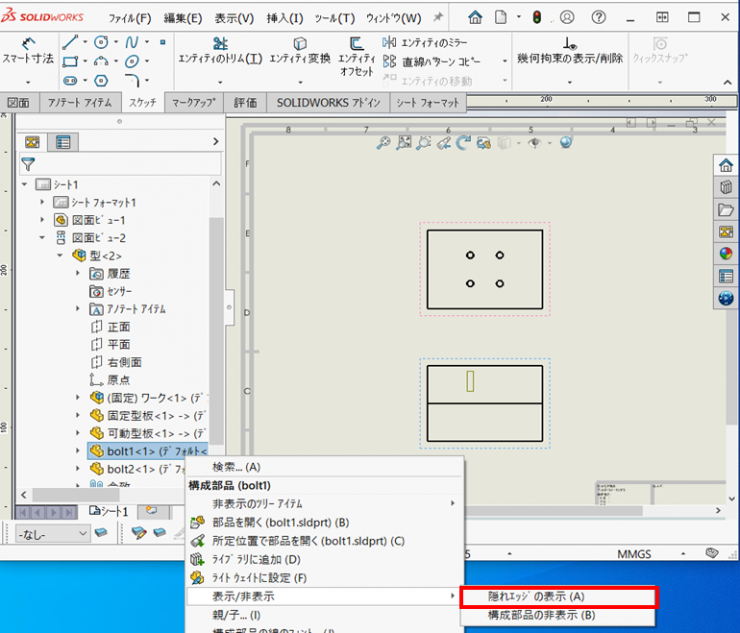Collapse the シート1 tree node

(x=25, y=185)
